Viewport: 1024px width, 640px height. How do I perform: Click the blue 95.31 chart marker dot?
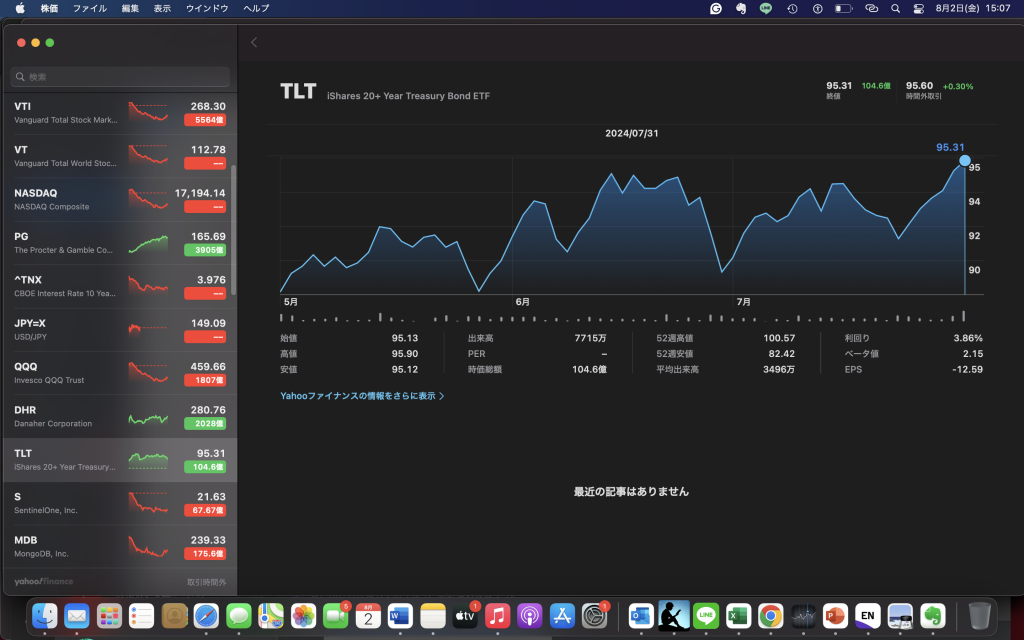pyautogui.click(x=965, y=160)
